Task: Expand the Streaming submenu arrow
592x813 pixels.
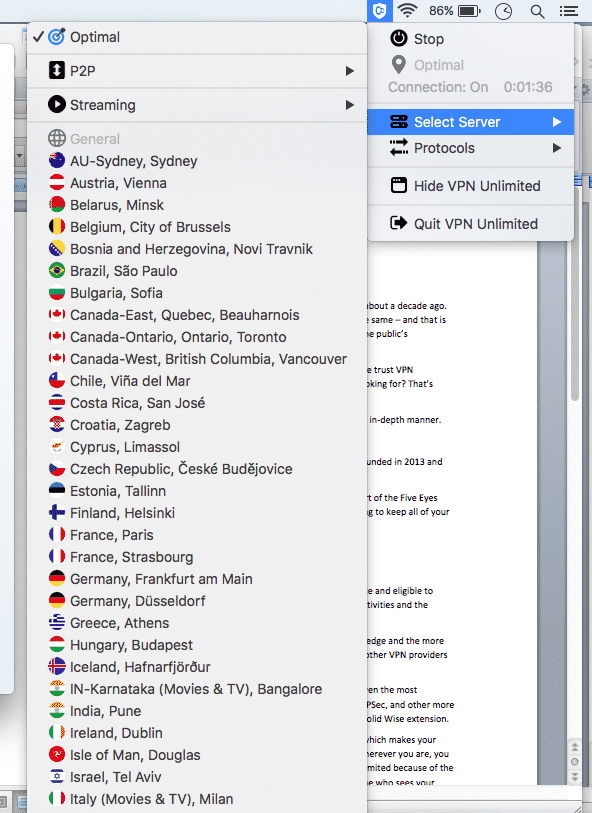Action: point(350,105)
